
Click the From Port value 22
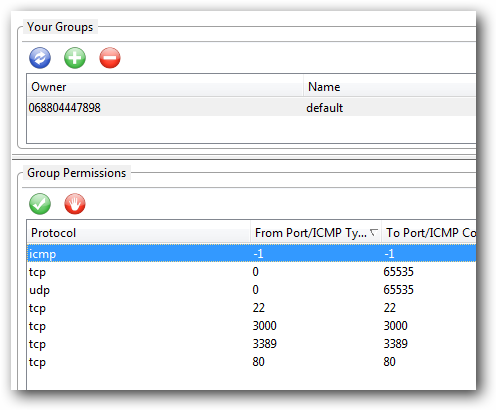click(x=259, y=308)
